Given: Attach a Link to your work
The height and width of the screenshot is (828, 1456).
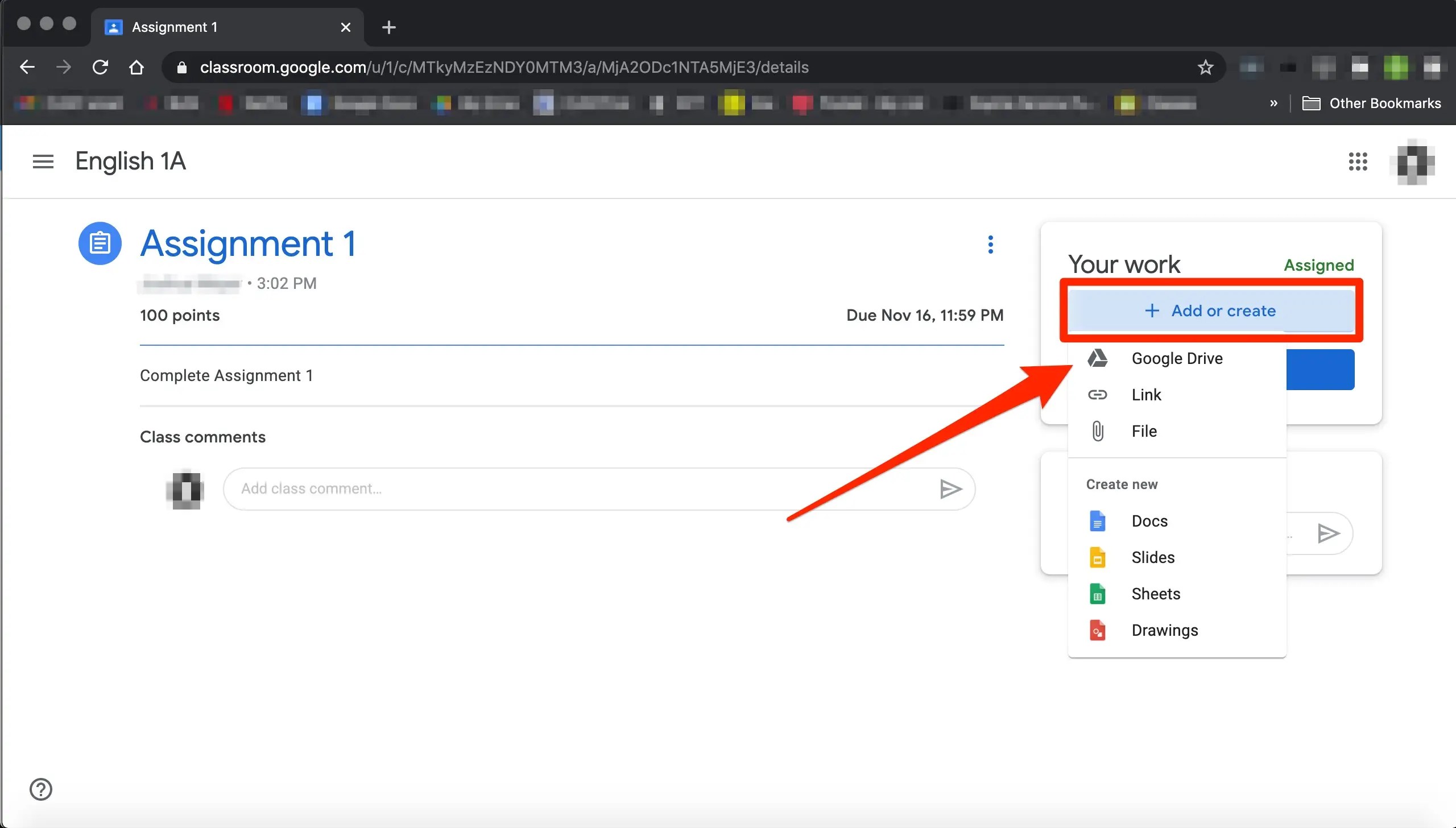Looking at the screenshot, I should (1146, 395).
